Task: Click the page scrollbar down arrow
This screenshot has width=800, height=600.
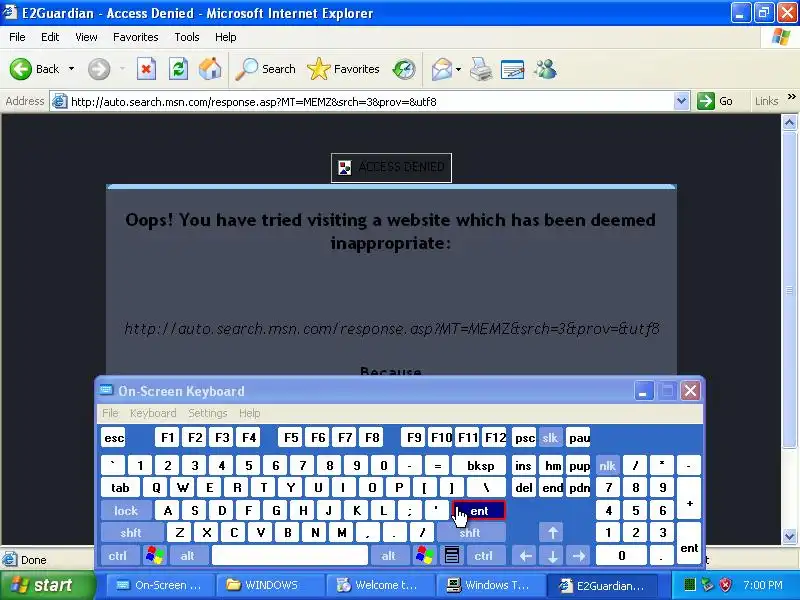Action: 789,536
